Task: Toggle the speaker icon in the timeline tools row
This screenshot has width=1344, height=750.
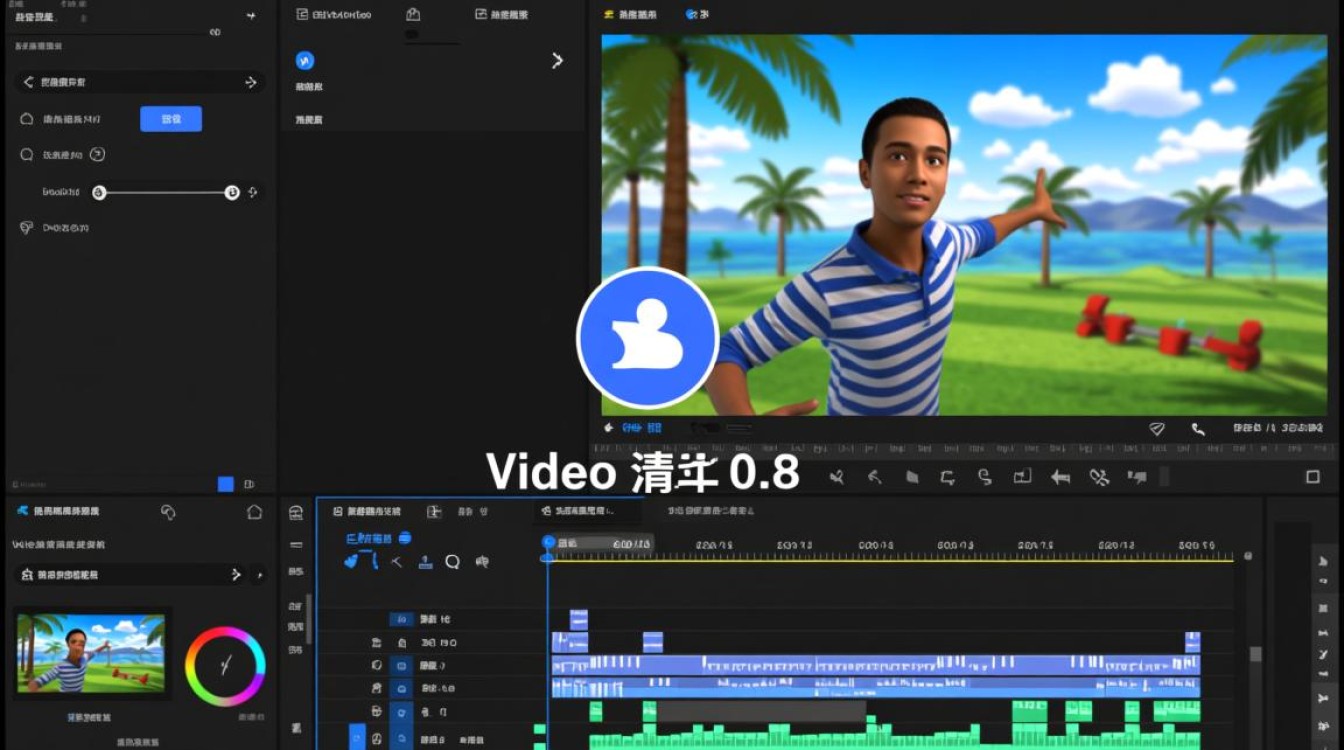Action: [482, 562]
